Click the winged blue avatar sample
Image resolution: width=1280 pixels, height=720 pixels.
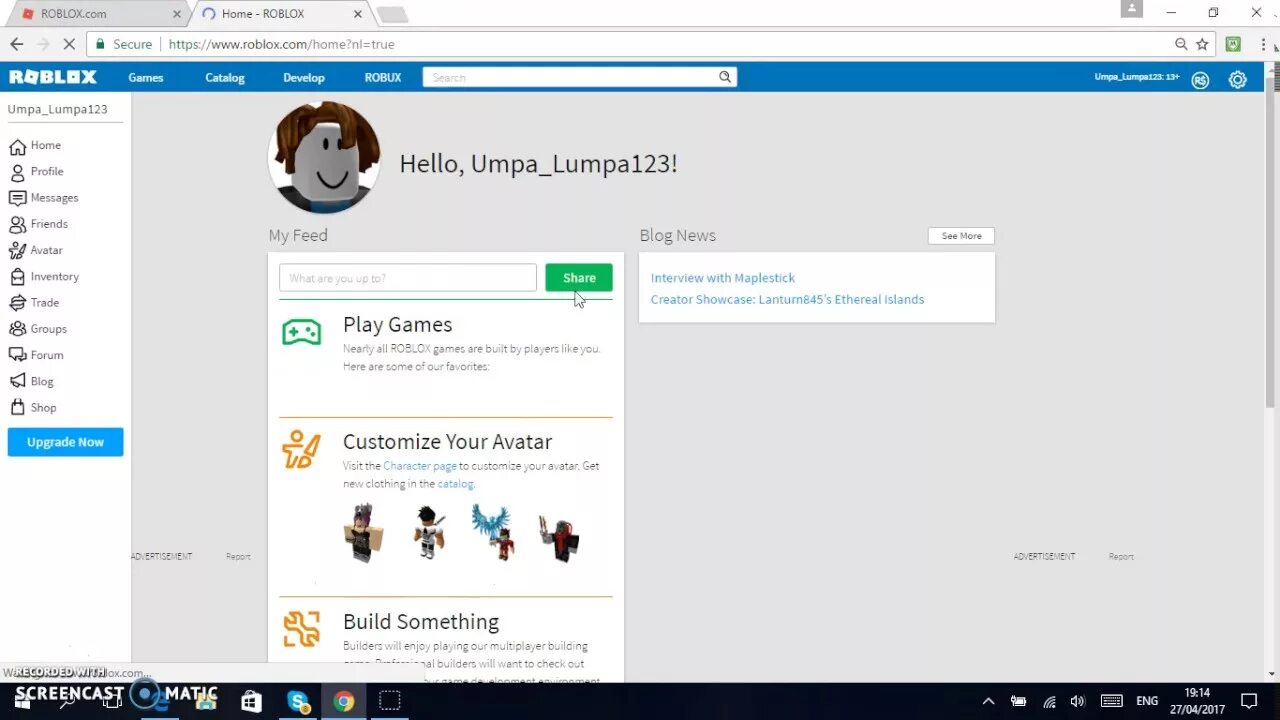[492, 532]
